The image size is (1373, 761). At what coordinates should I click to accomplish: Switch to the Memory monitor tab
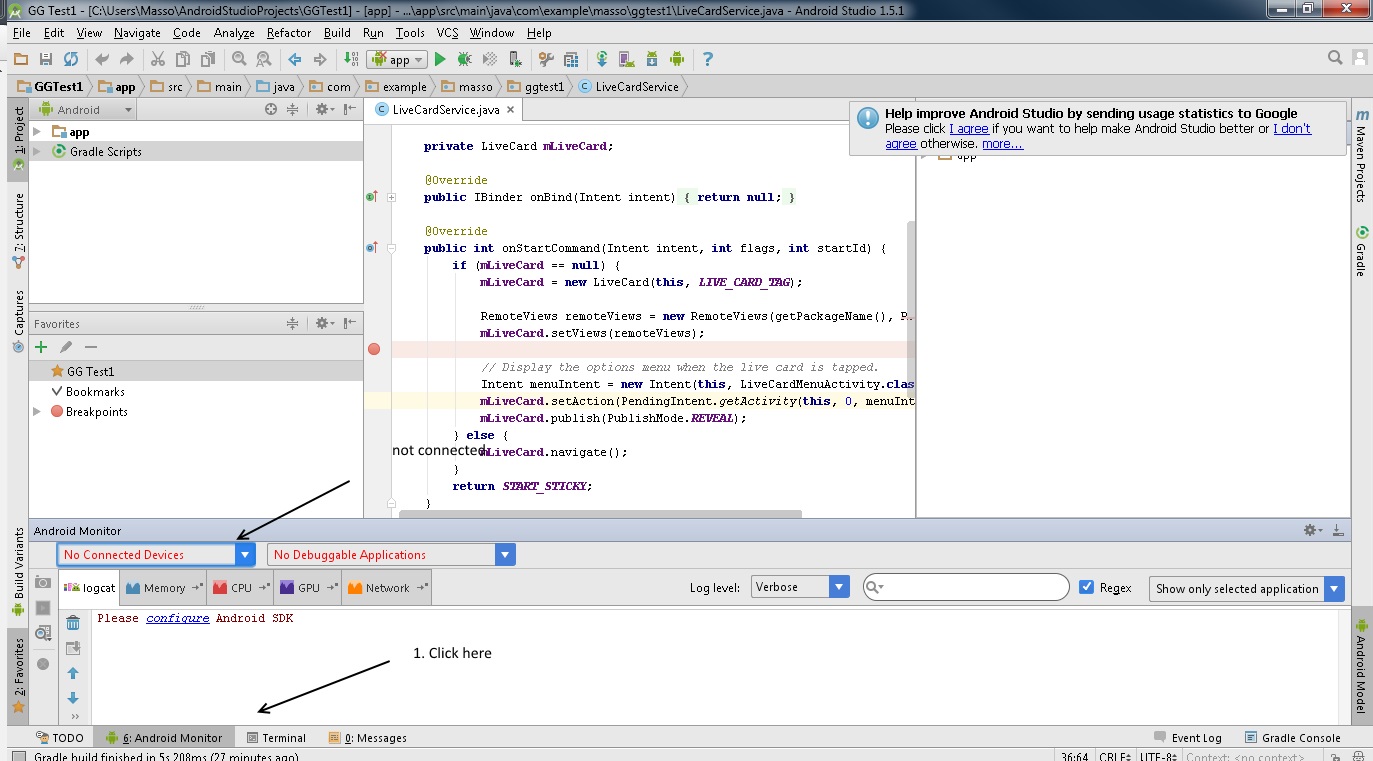point(164,588)
